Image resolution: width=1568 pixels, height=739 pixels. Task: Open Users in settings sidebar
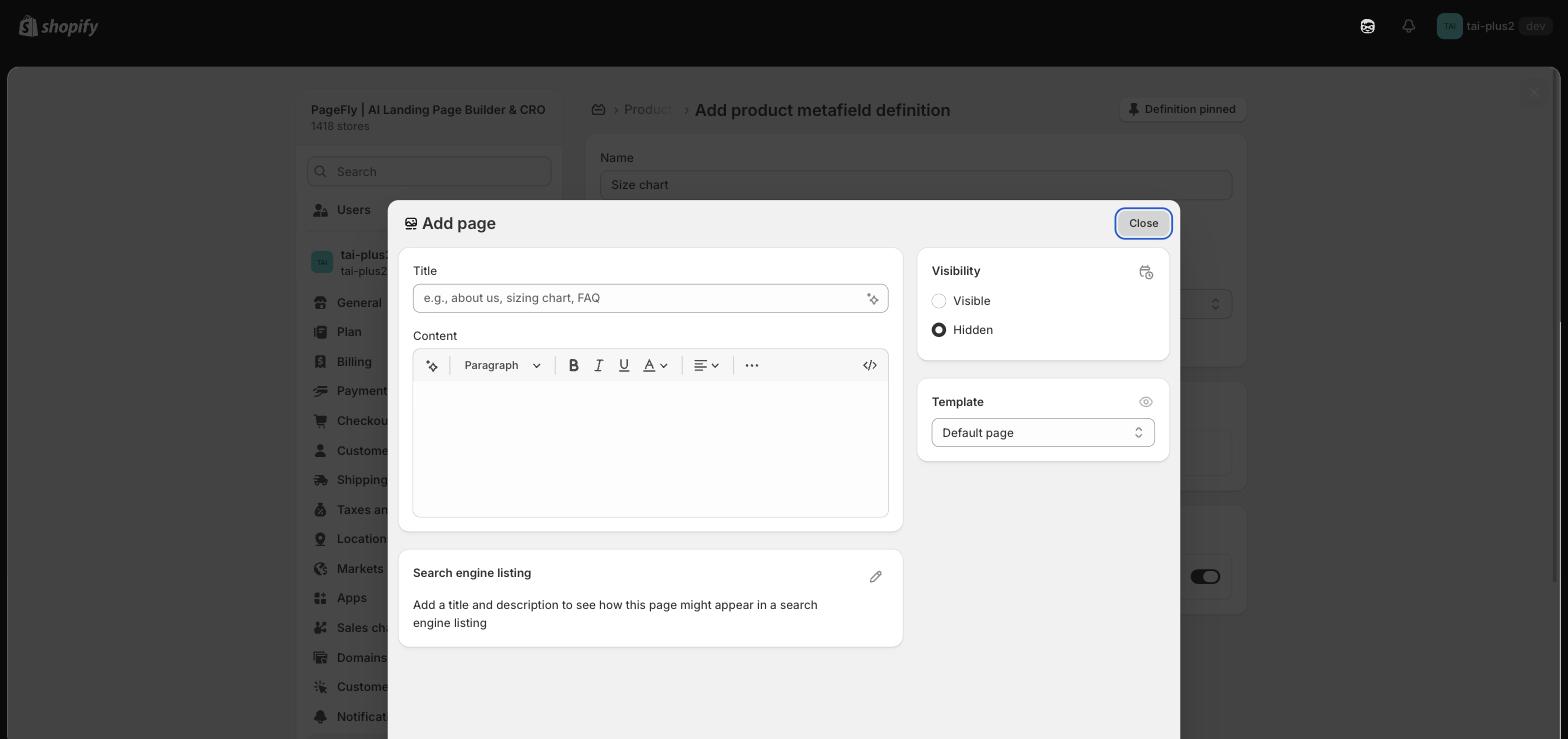pyautogui.click(x=353, y=210)
